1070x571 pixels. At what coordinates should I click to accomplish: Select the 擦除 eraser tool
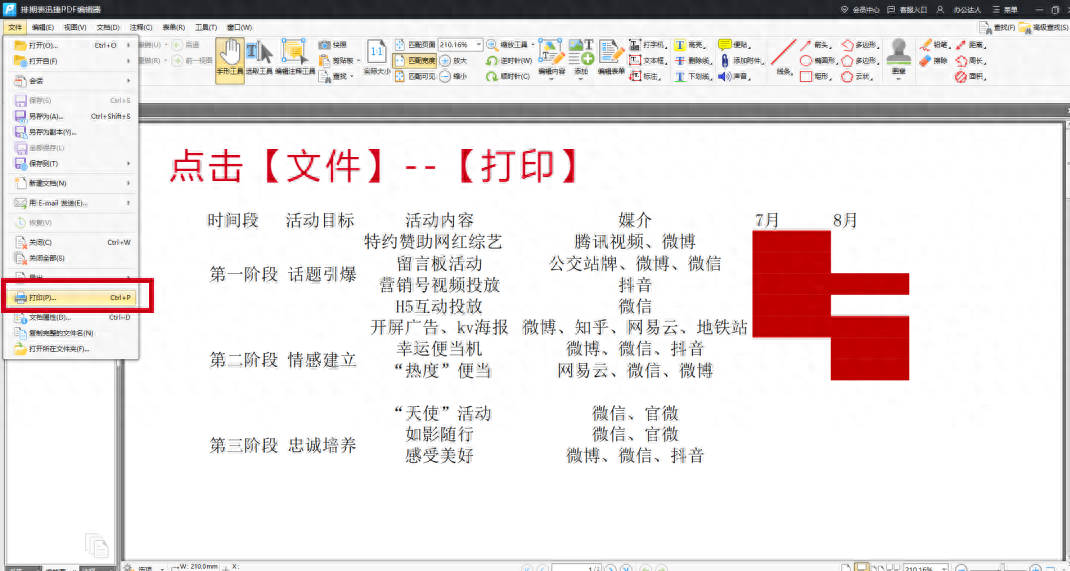click(x=935, y=60)
